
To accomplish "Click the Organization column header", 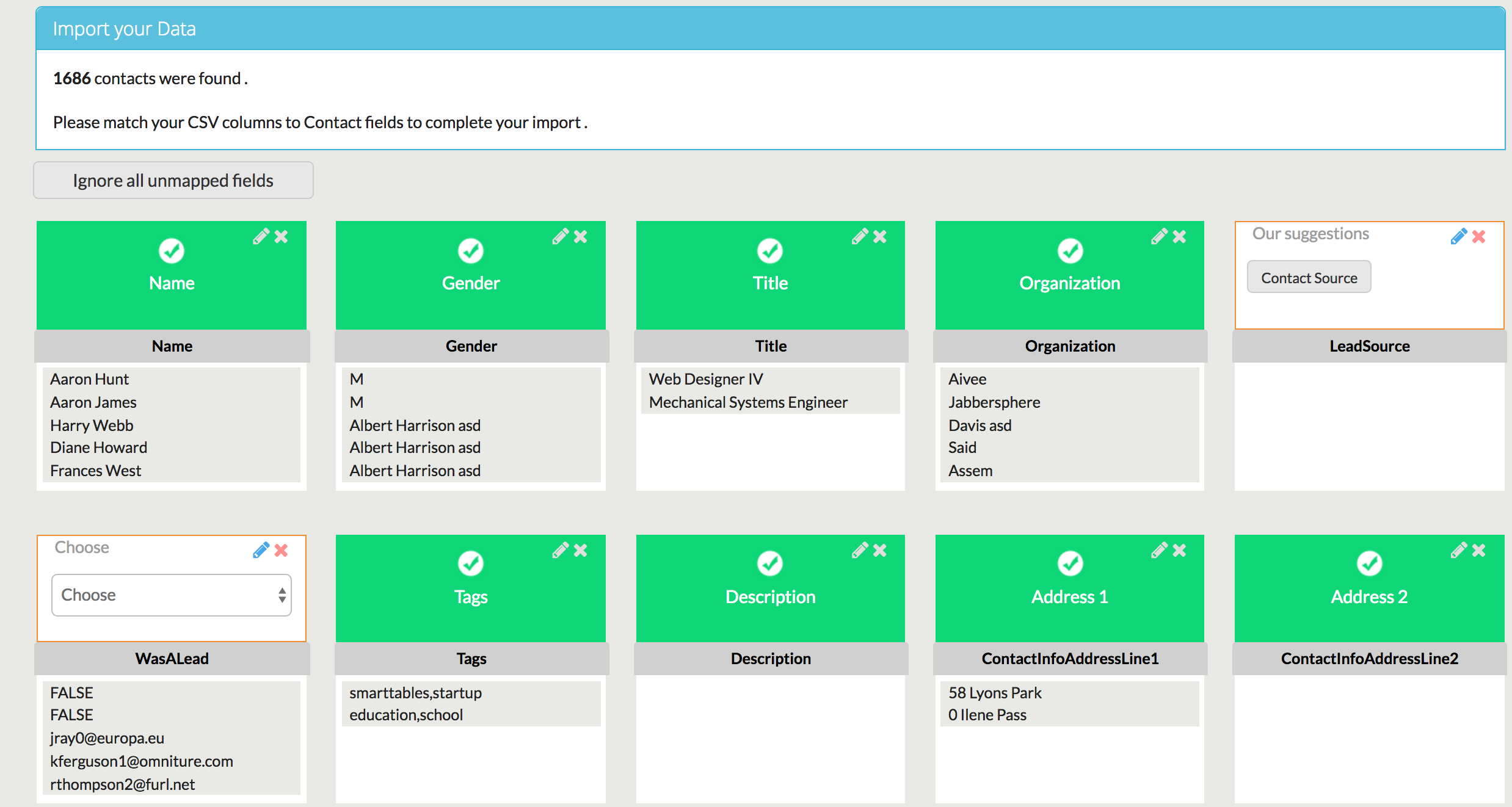I will coord(1070,346).
